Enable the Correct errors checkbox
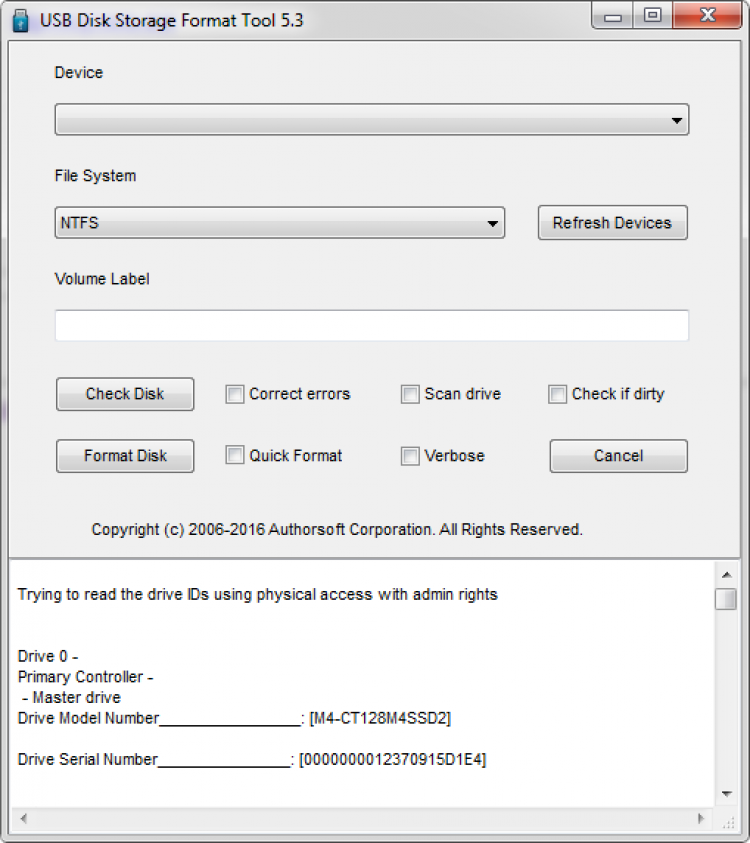The image size is (750, 843). coord(235,394)
